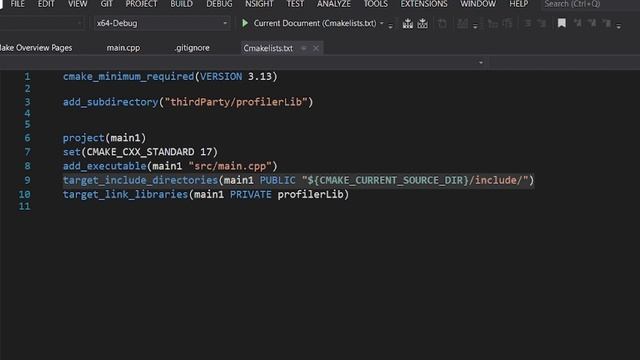Image resolution: width=640 pixels, height=360 pixels.
Task: Click line number 11 in the gutter
Action: click(x=24, y=206)
